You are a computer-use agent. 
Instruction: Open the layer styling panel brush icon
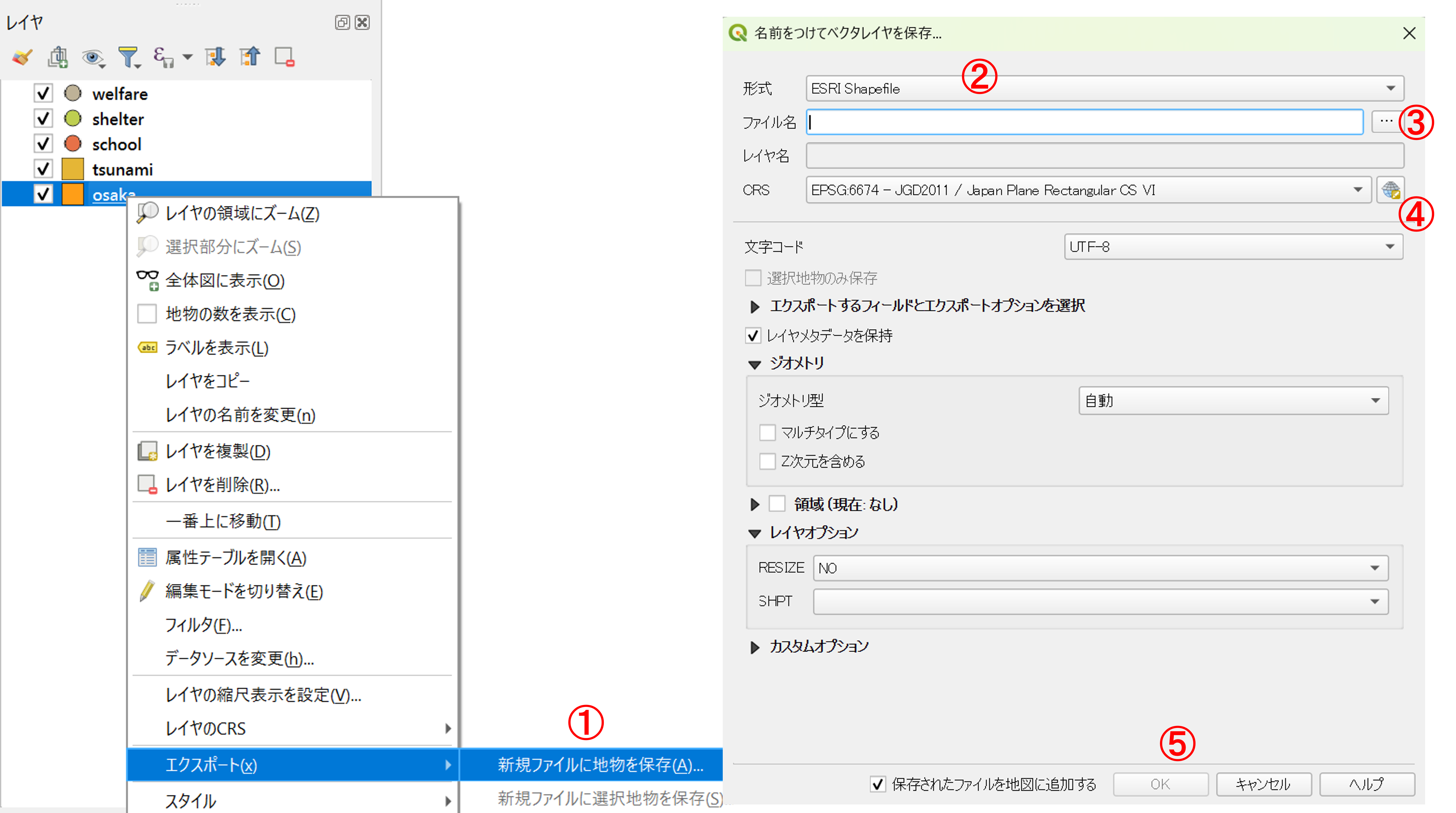pyautogui.click(x=23, y=57)
